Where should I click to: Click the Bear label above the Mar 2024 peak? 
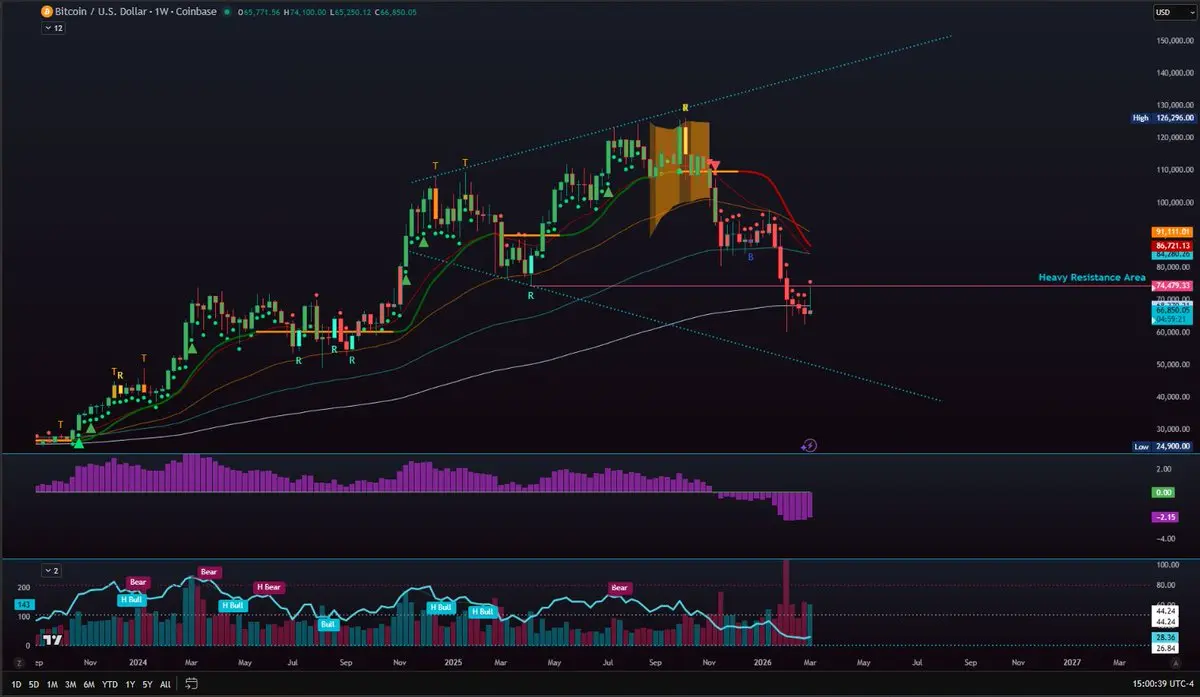coord(208,572)
